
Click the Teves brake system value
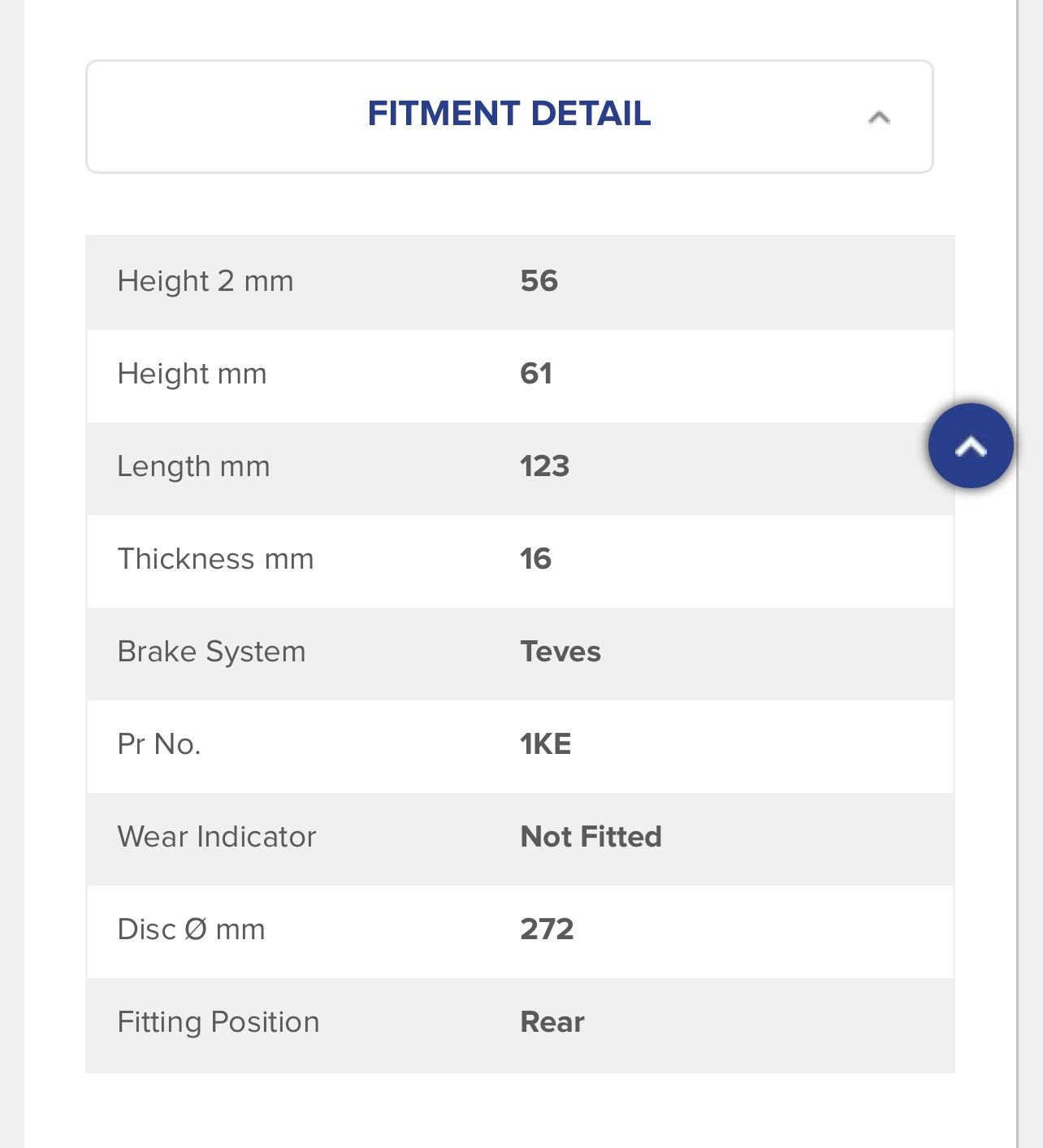[x=560, y=652]
